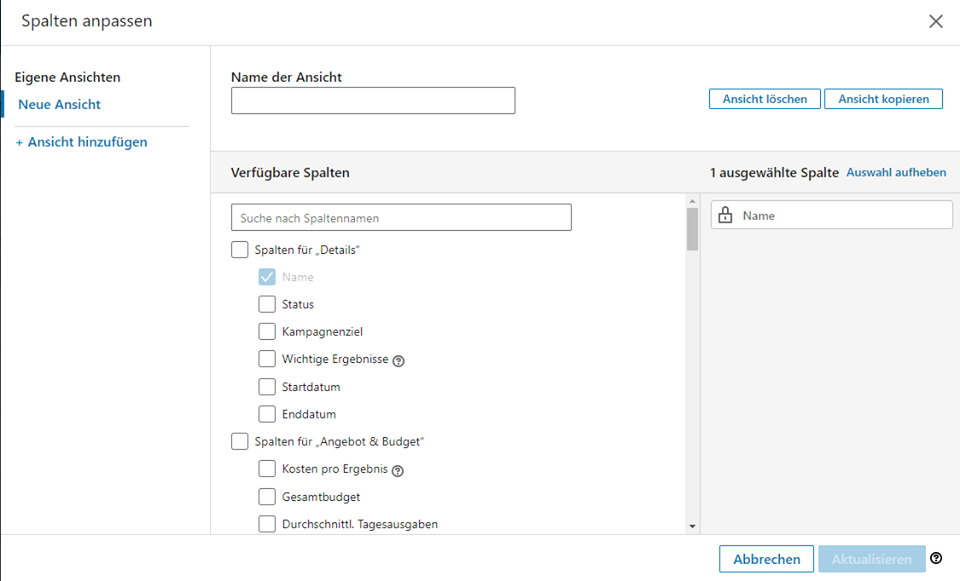Viewport: 960px width, 581px height.
Task: Click the lock icon on Name column
Action: click(725, 215)
